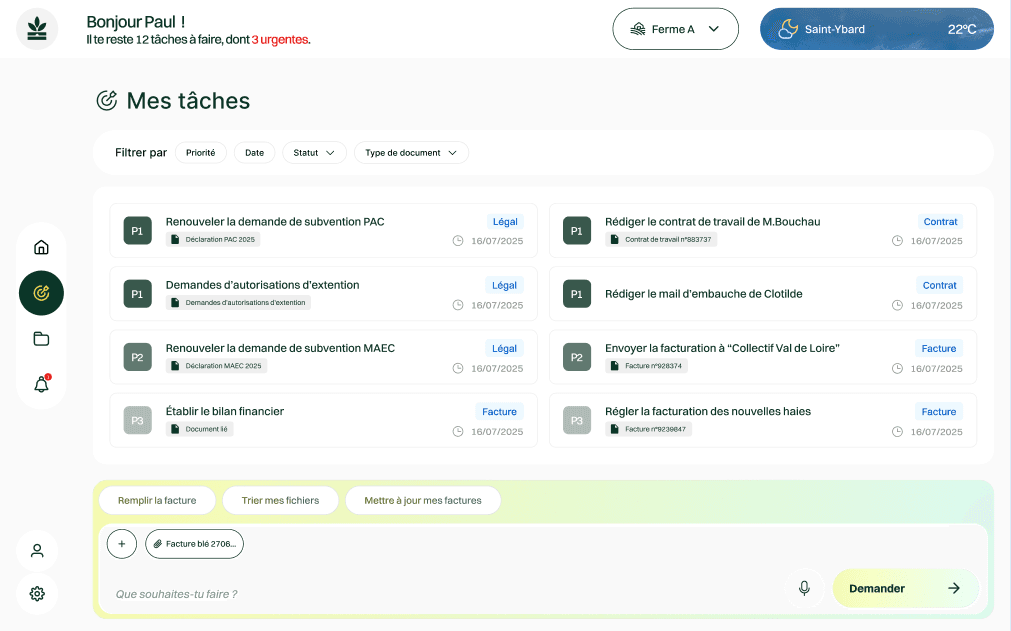Viewport: 1011px width, 631px height.
Task: Open the folder icon in the sidebar
Action: [x=41, y=339]
